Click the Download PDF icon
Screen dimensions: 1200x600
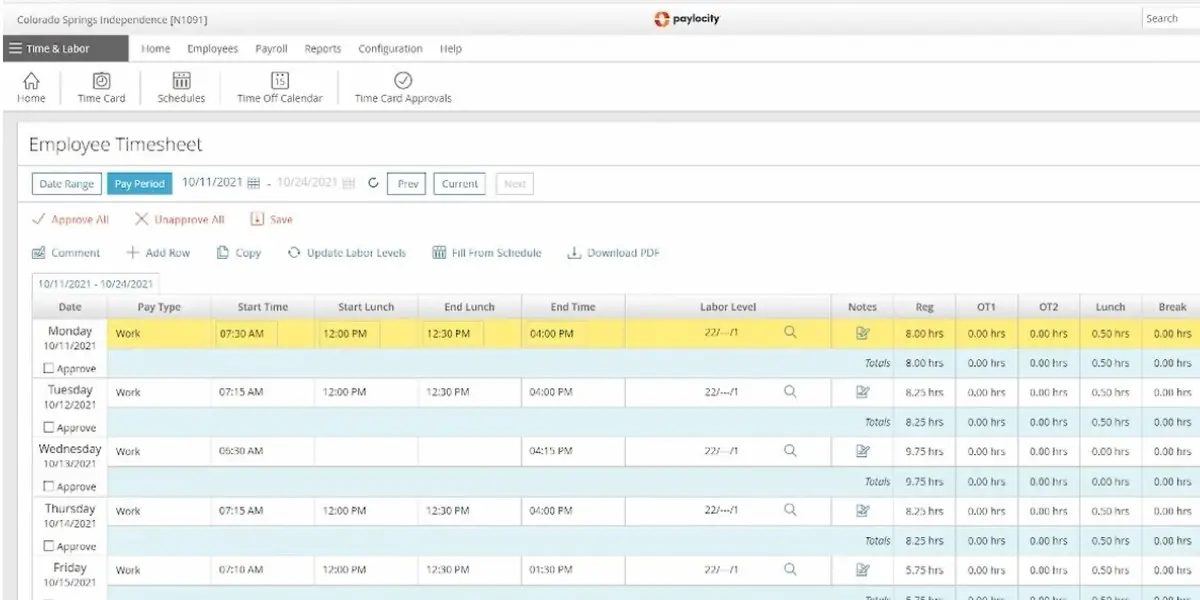click(x=574, y=253)
